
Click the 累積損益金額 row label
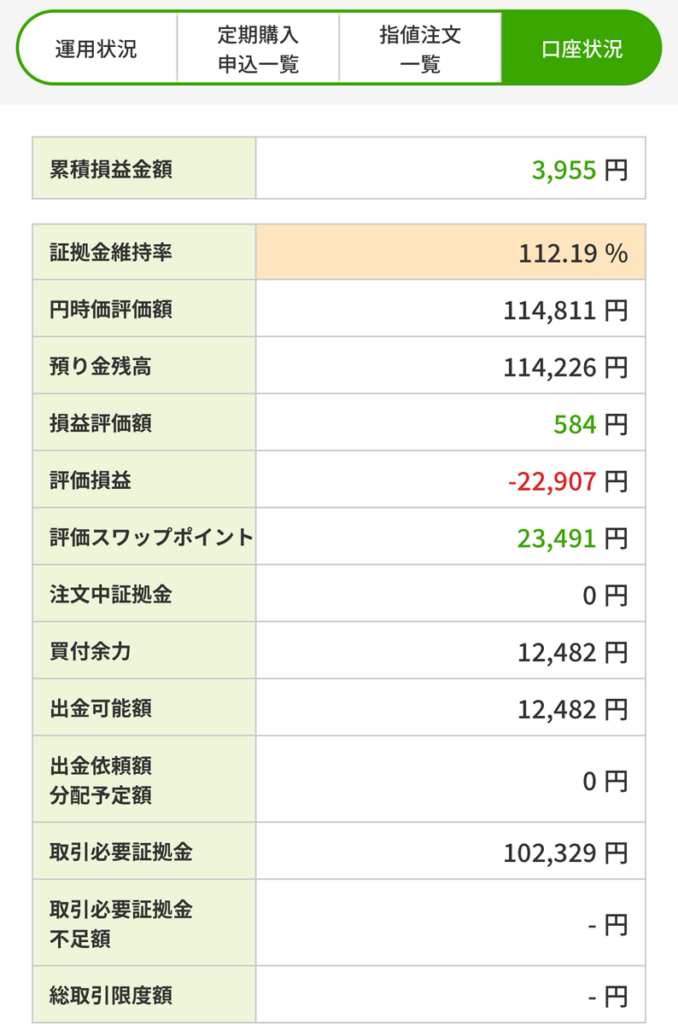pos(111,168)
